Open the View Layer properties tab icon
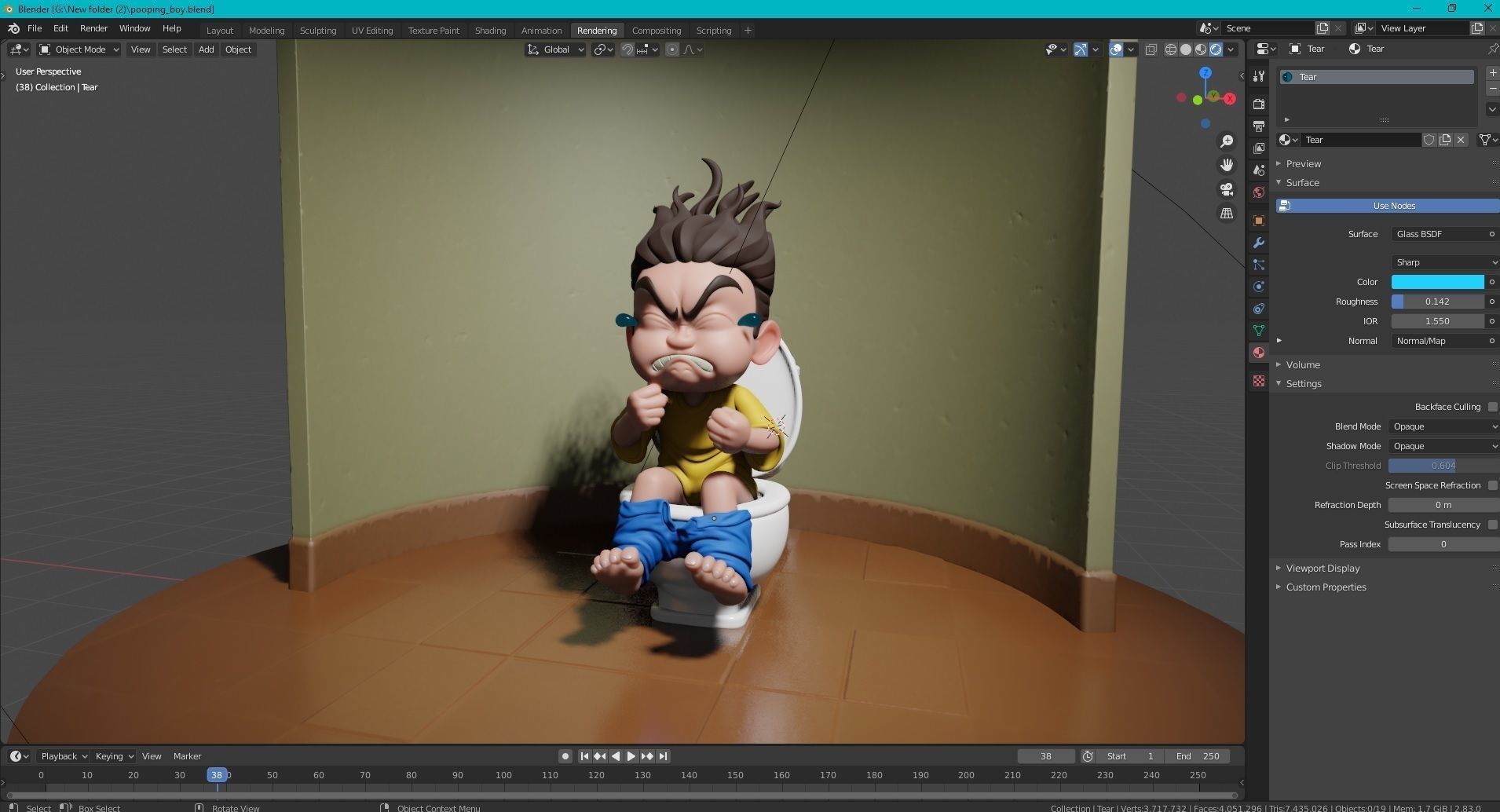This screenshot has width=1500, height=812. coord(1259,148)
